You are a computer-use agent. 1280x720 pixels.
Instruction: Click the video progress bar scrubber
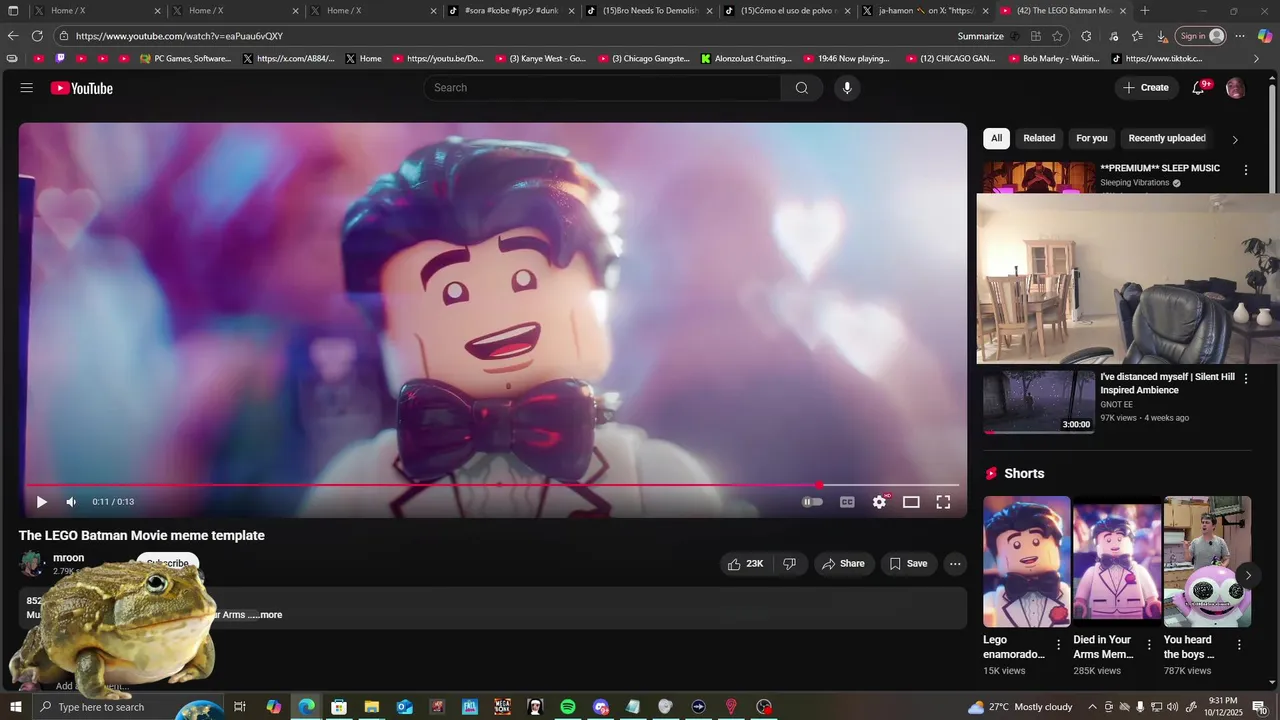click(819, 485)
